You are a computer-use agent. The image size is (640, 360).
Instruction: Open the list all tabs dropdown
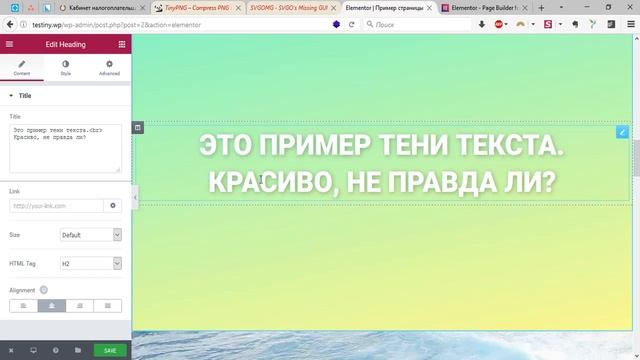coord(561,8)
